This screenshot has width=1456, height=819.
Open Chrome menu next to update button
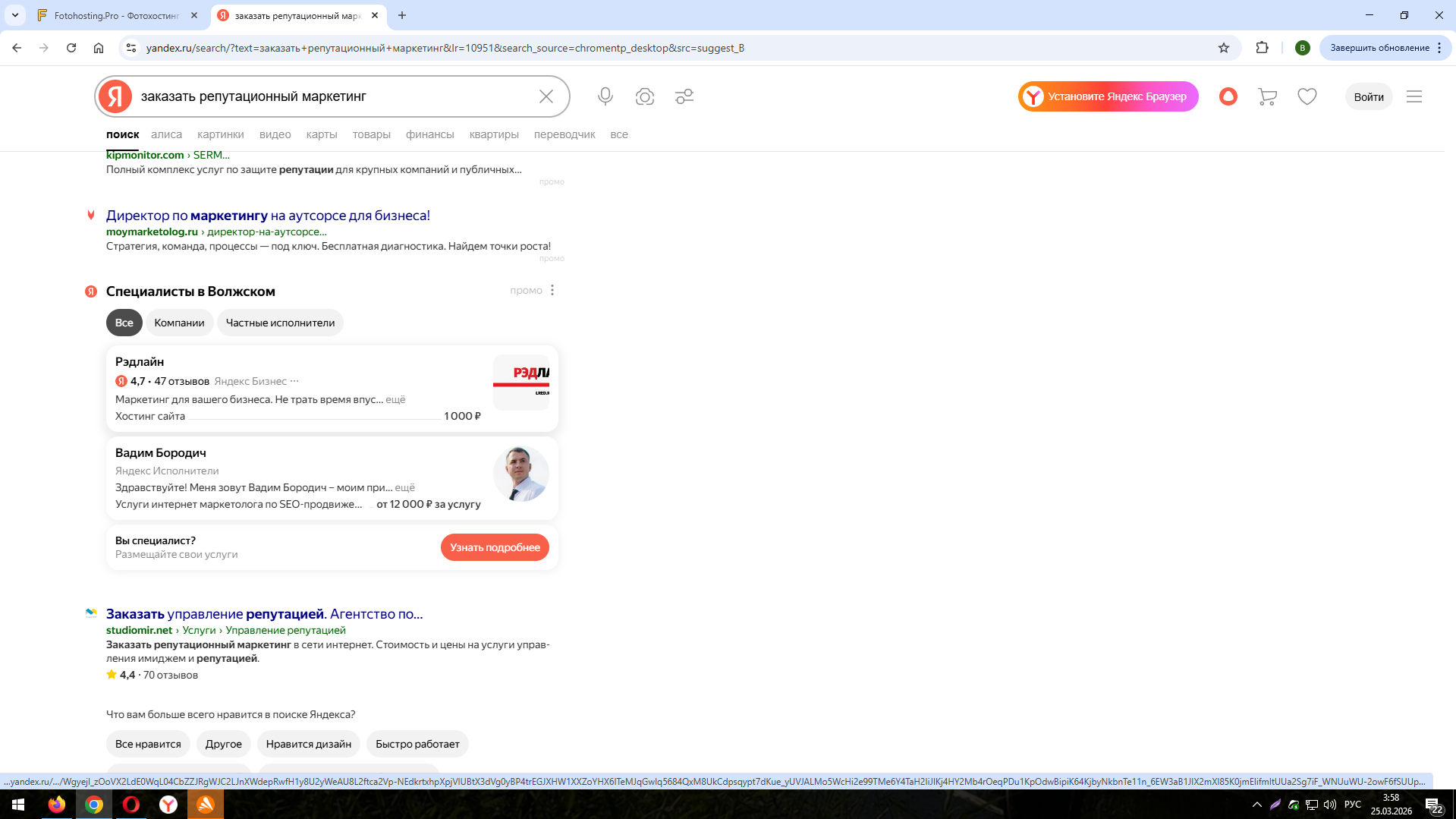click(1439, 48)
